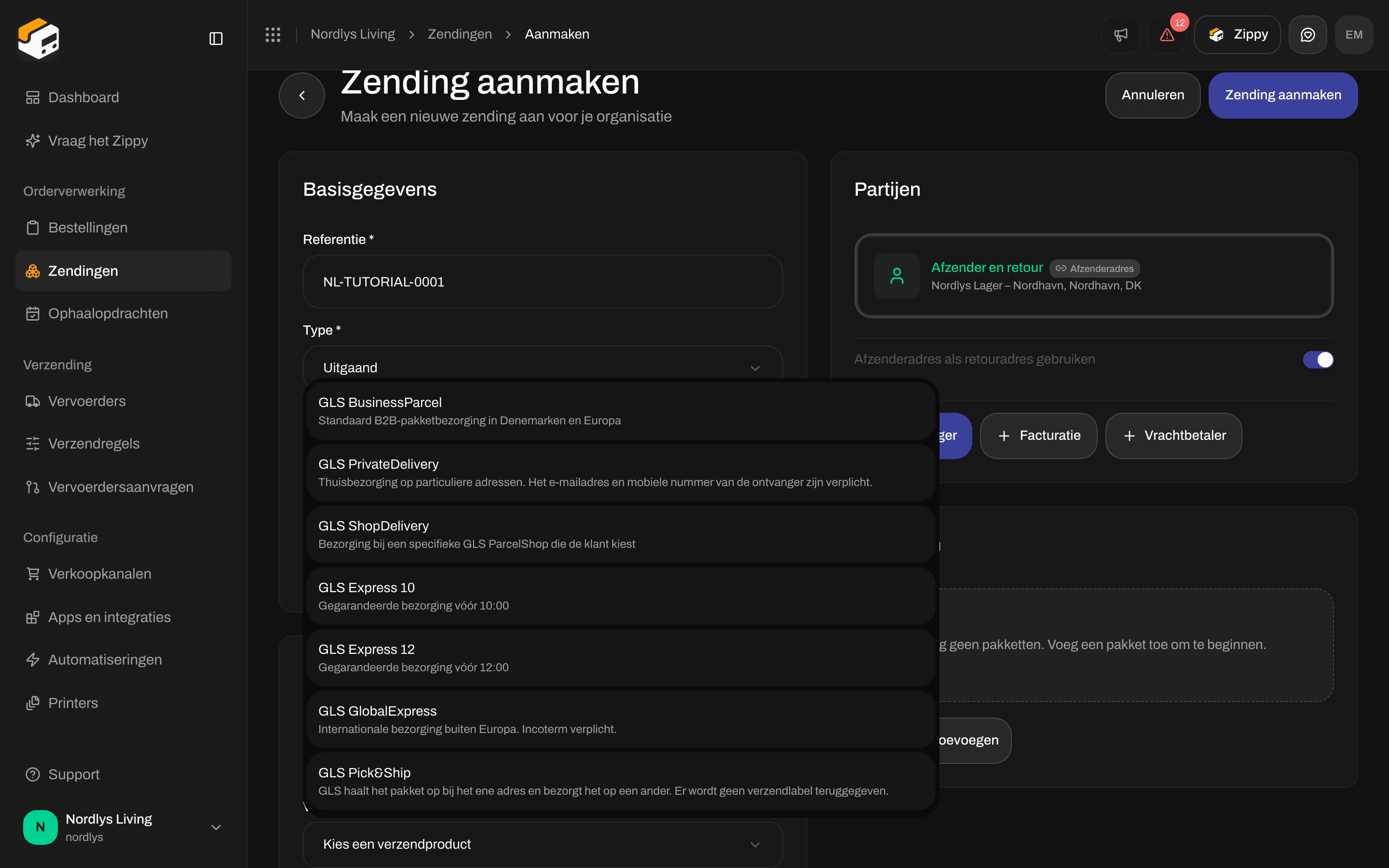This screenshot has height=868, width=1389.
Task: Open Vraag het Zippy in sidebar
Action: tap(123, 141)
